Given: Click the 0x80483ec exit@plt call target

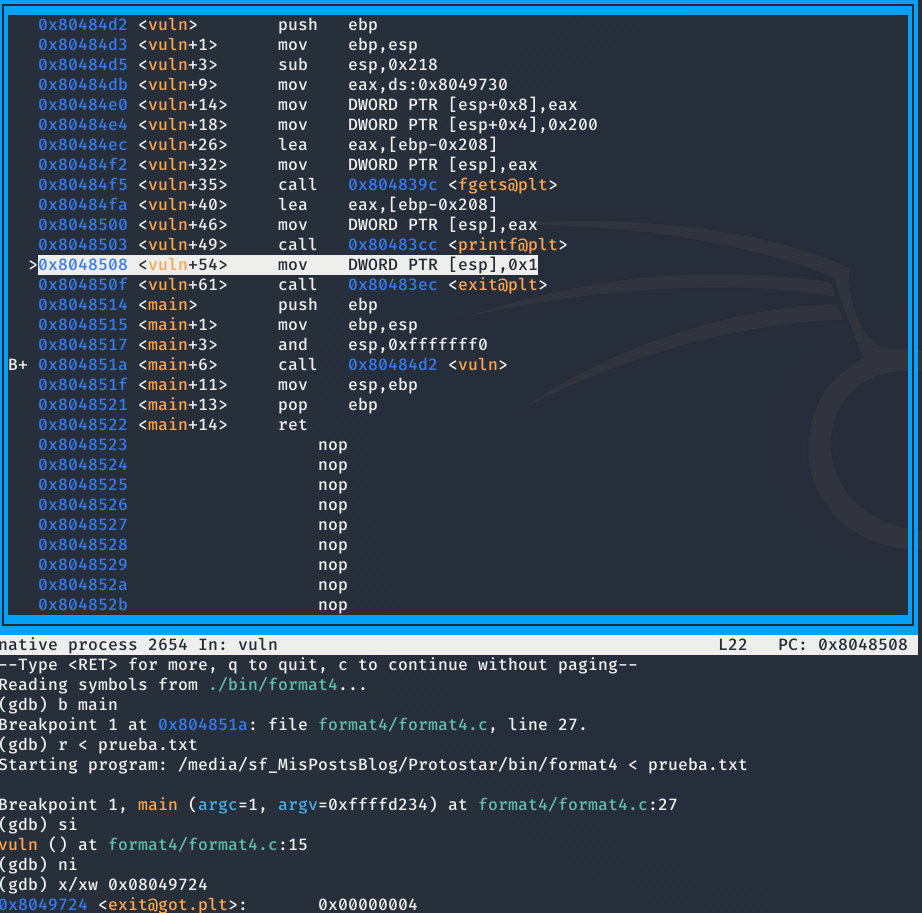Looking at the screenshot, I should point(447,285).
